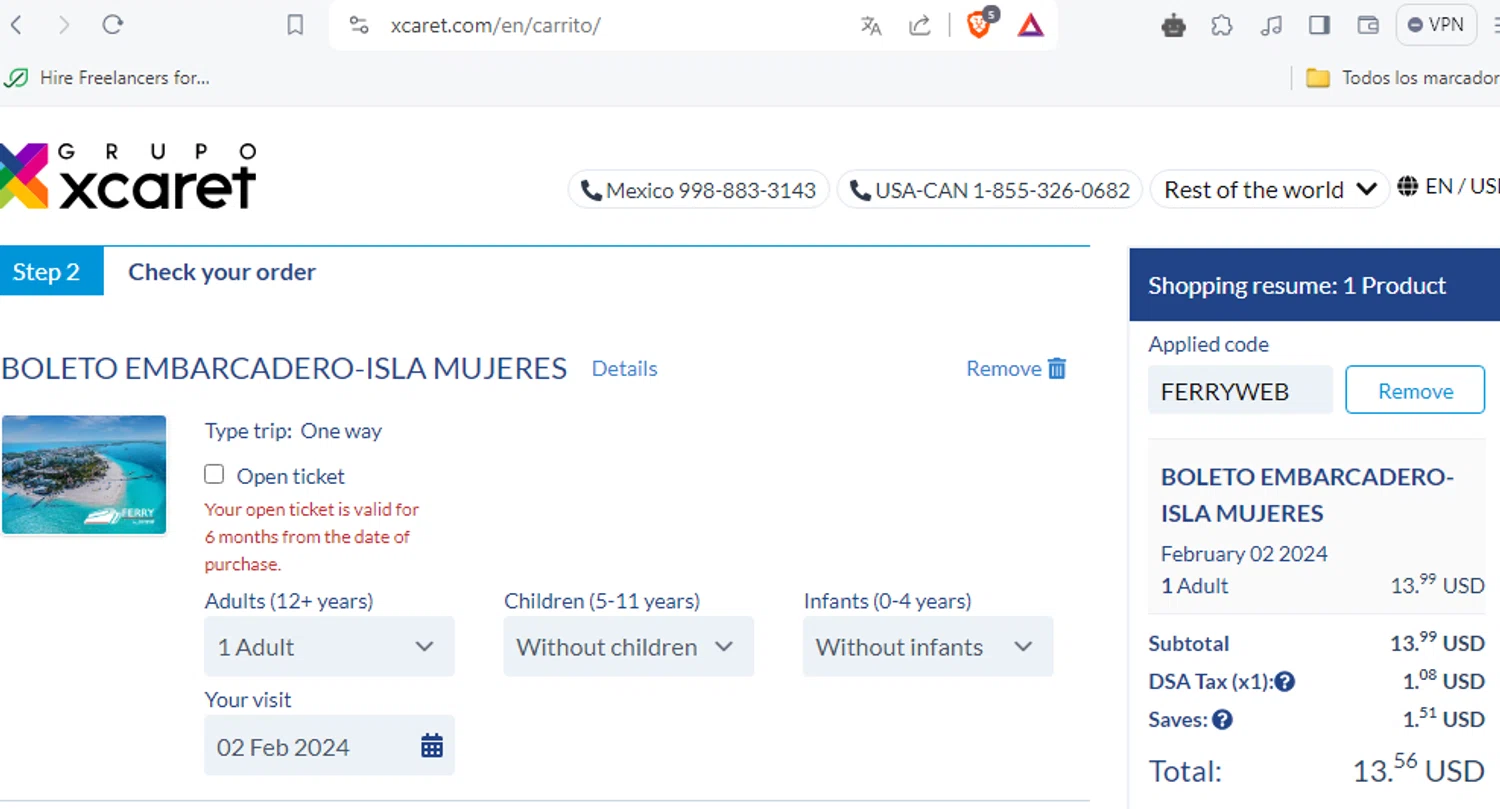The height and width of the screenshot is (809, 1500).
Task: Click the February 02 2024 date in summary
Action: 1244,554
